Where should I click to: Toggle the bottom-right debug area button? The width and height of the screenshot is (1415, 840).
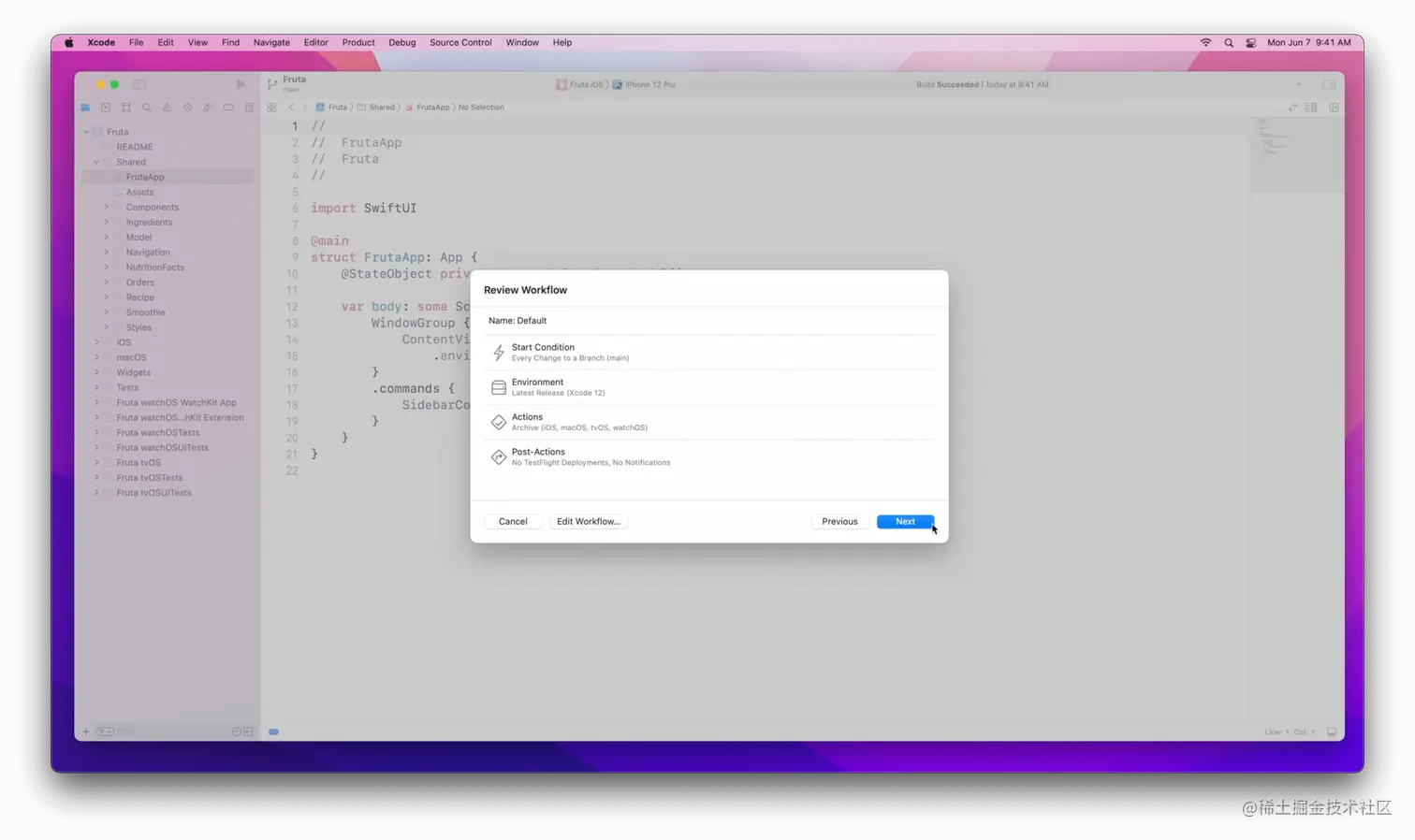pos(1332,731)
